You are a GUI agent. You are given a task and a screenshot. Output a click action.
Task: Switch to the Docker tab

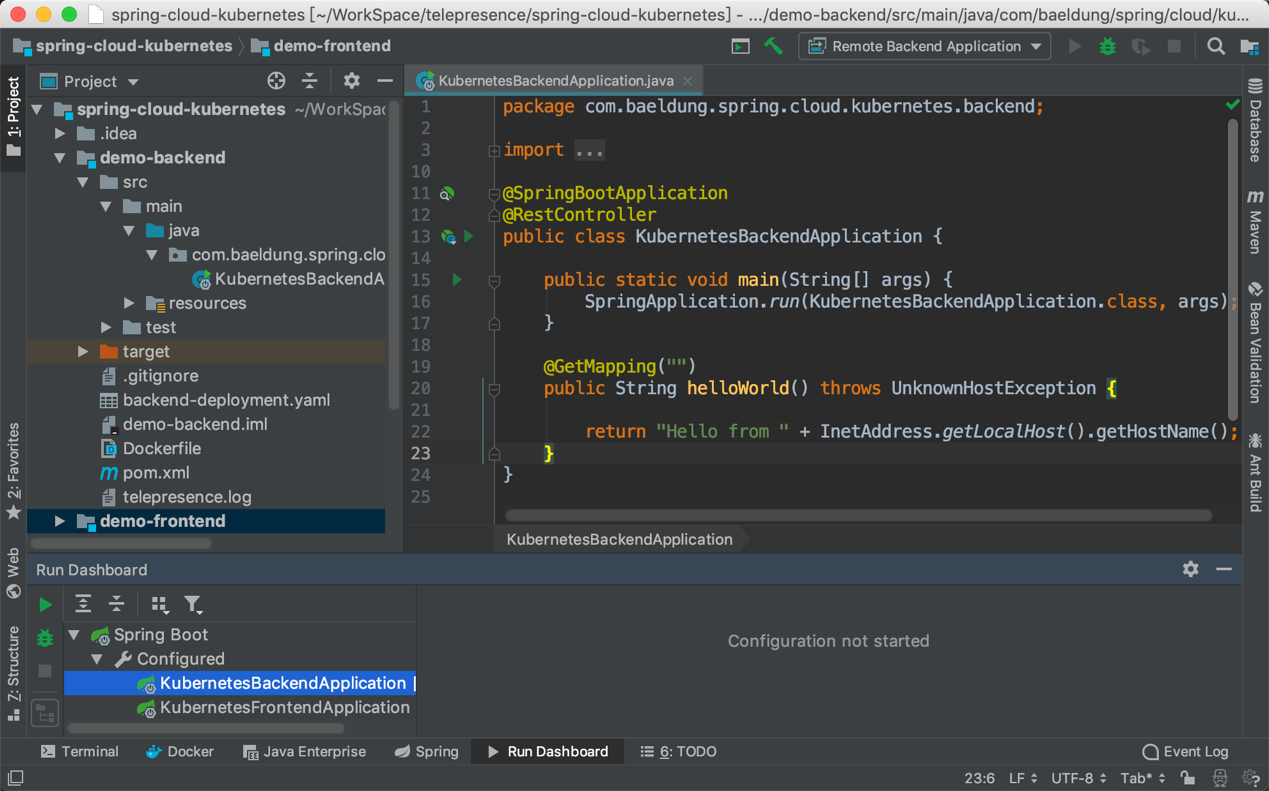click(x=179, y=751)
